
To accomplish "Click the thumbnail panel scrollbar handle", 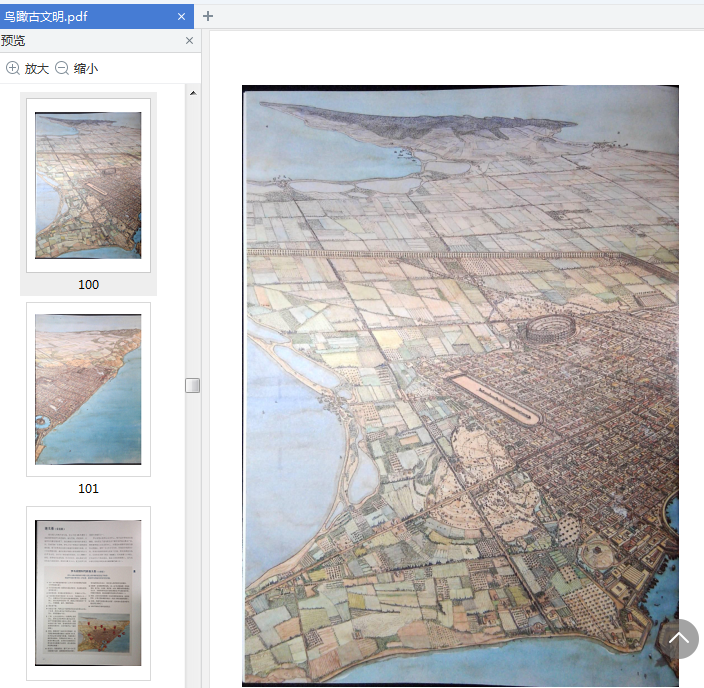I will point(193,385).
